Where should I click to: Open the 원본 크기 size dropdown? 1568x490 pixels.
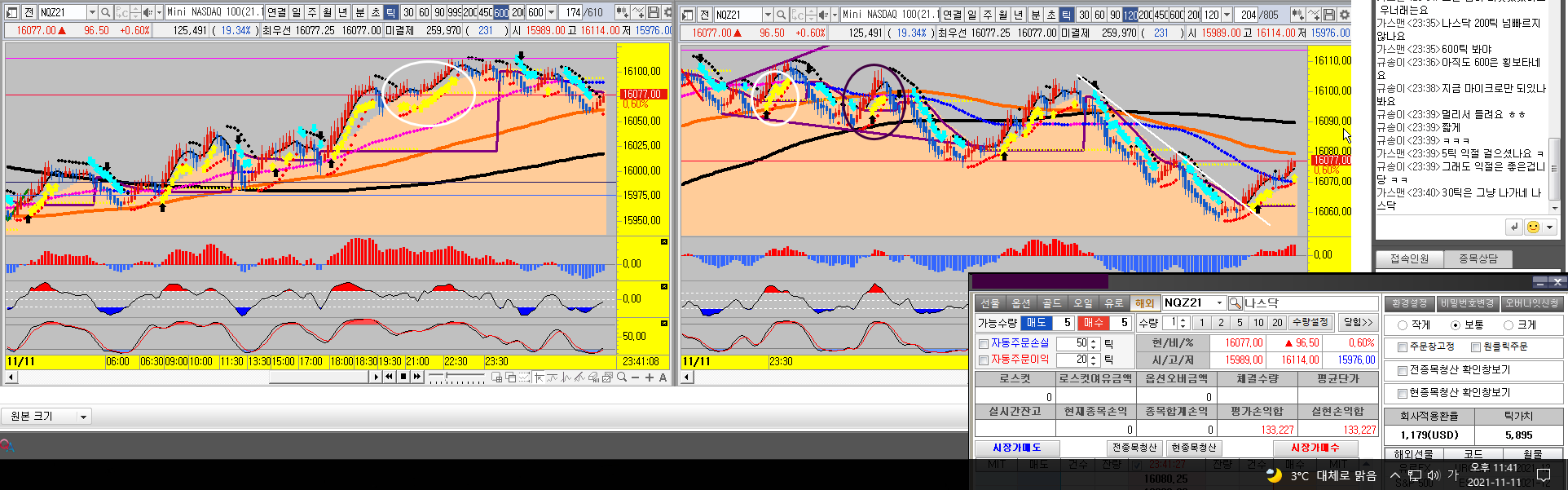(83, 417)
